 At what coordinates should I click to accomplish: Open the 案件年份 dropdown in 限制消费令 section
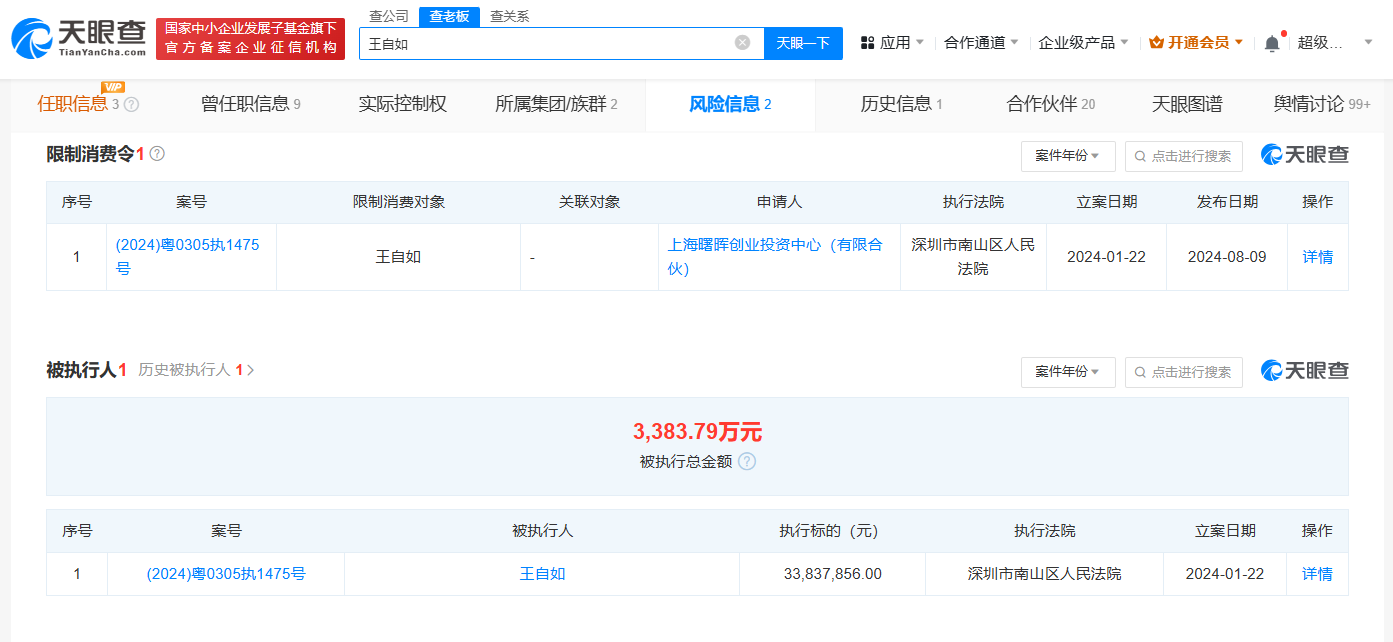[1068, 156]
